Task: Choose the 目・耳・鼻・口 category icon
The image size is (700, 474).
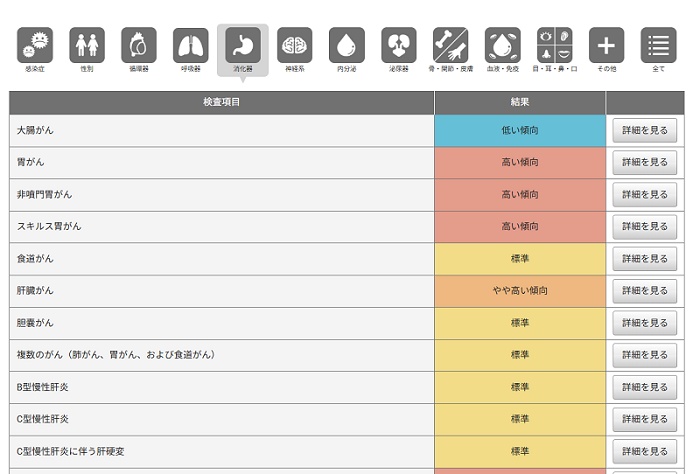Action: point(555,46)
